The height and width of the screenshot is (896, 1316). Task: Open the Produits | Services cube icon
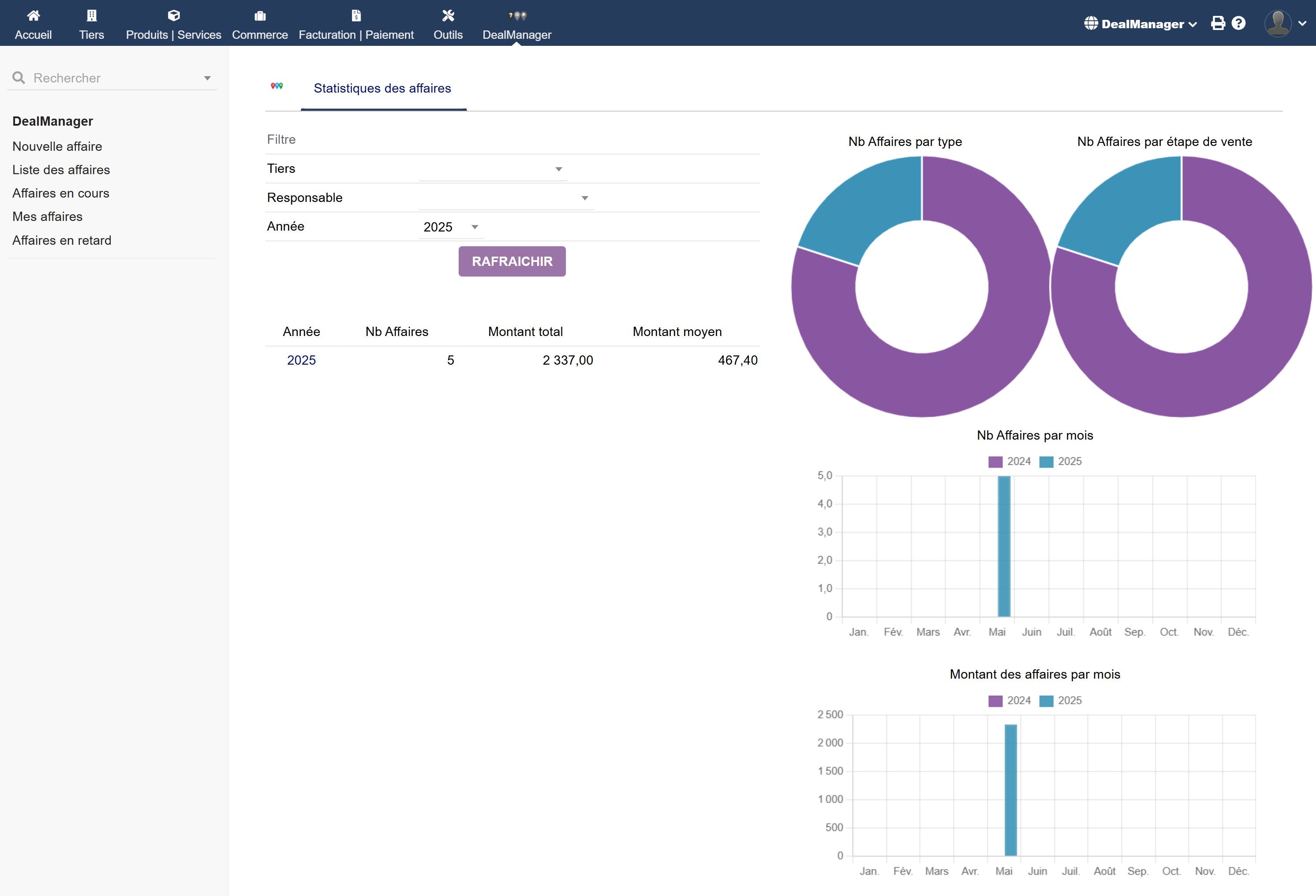173,15
